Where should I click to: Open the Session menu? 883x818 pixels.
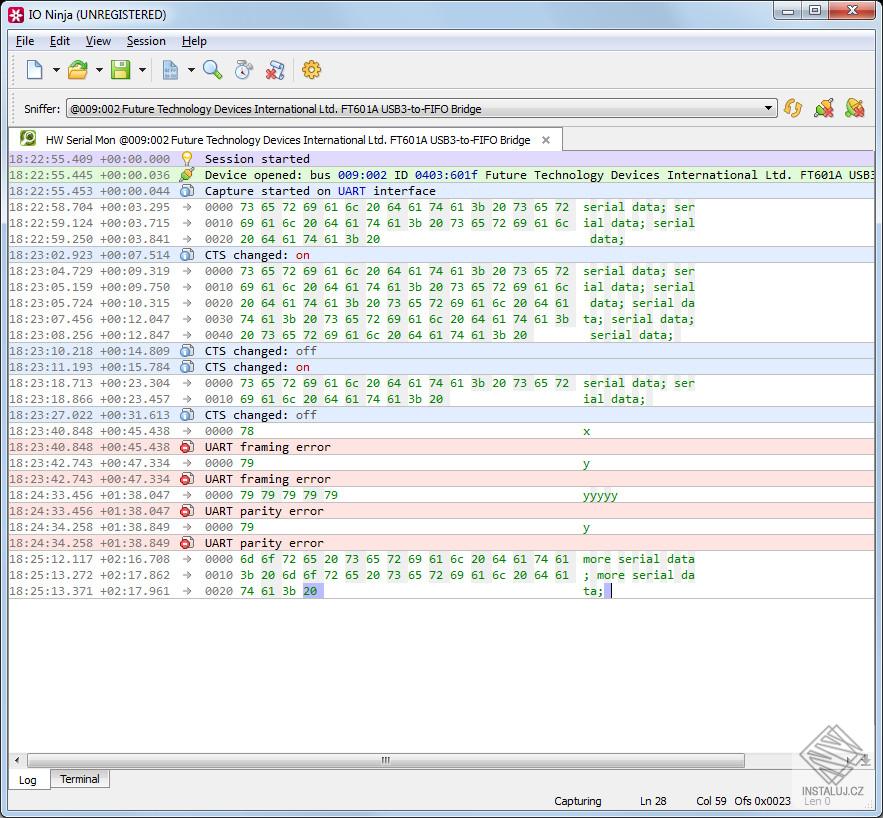[x=146, y=41]
